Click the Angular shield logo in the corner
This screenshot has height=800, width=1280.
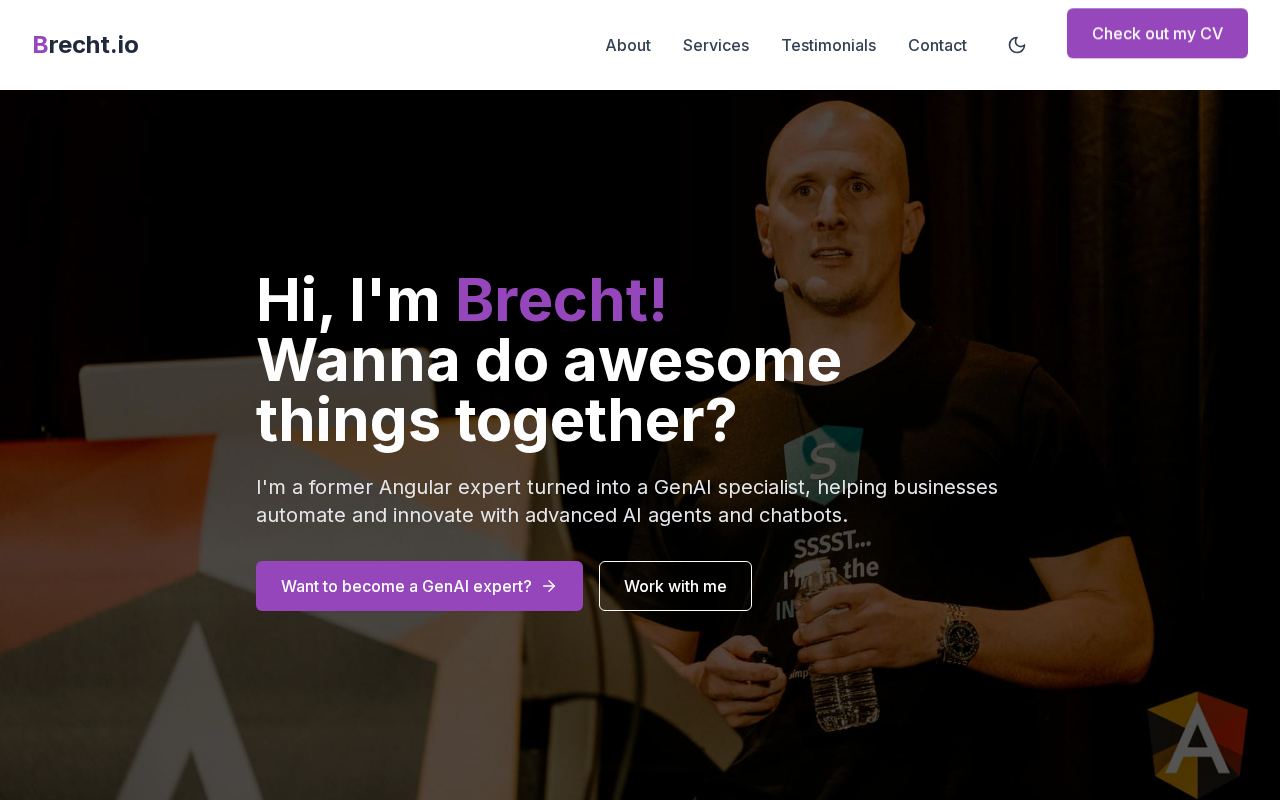point(1197,744)
